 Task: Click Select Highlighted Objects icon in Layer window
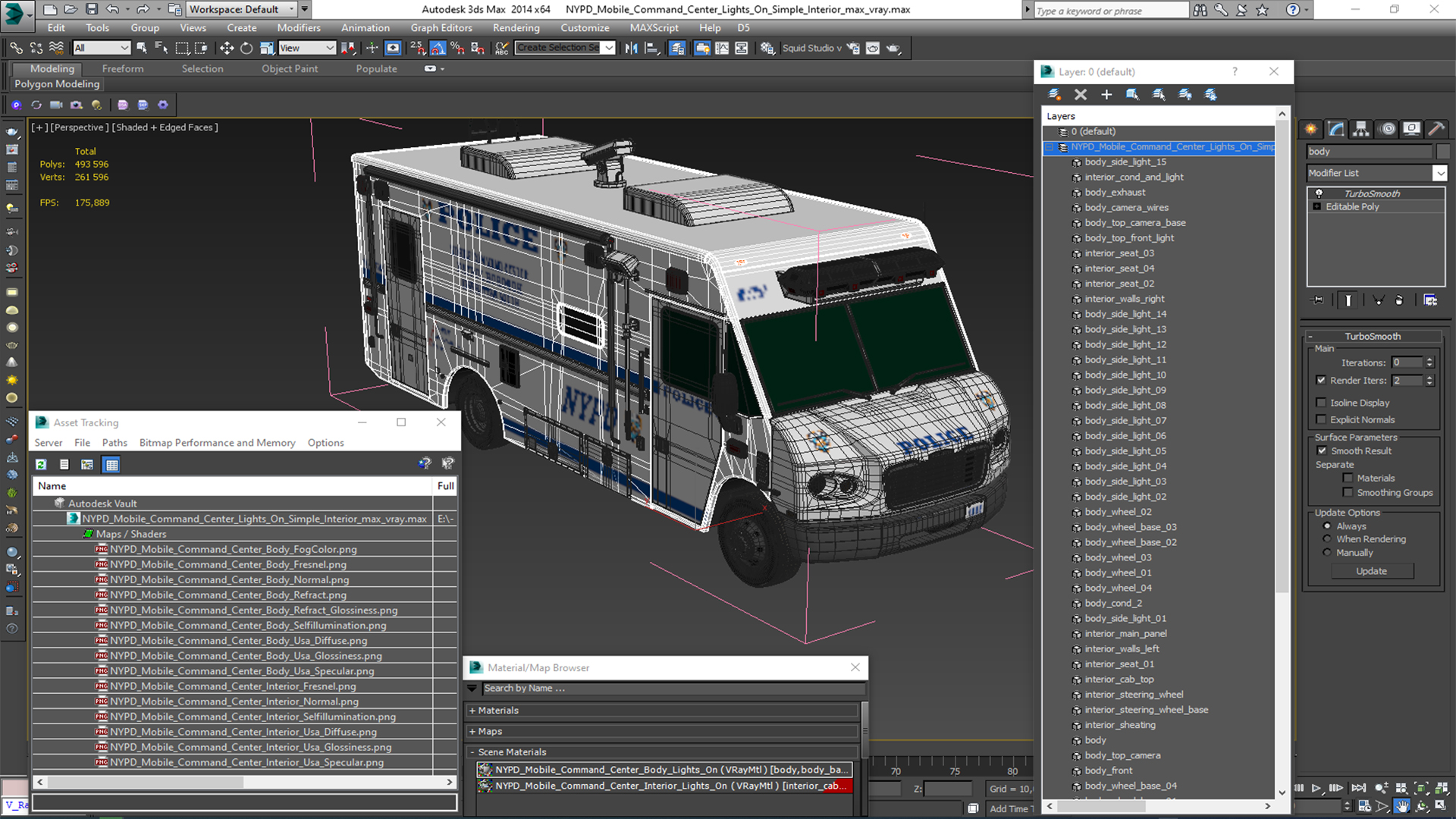click(1132, 94)
